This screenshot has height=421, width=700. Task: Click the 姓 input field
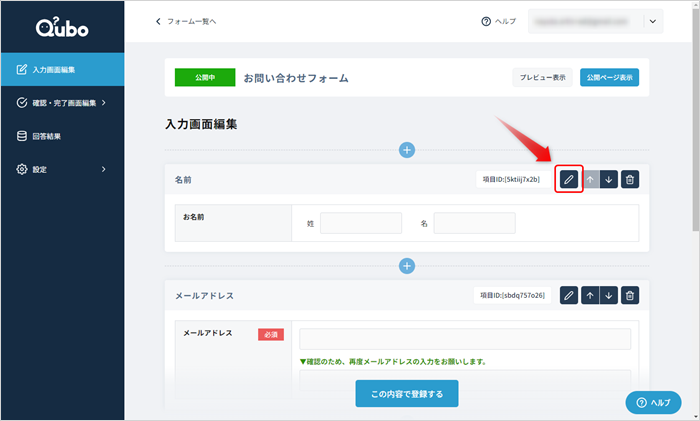(361, 223)
